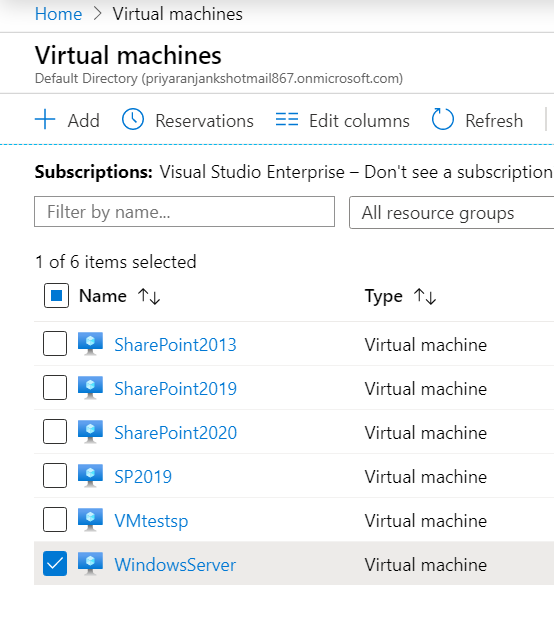Check the SP2019 row checkbox
Screen dimensions: 554x631
point(55,476)
